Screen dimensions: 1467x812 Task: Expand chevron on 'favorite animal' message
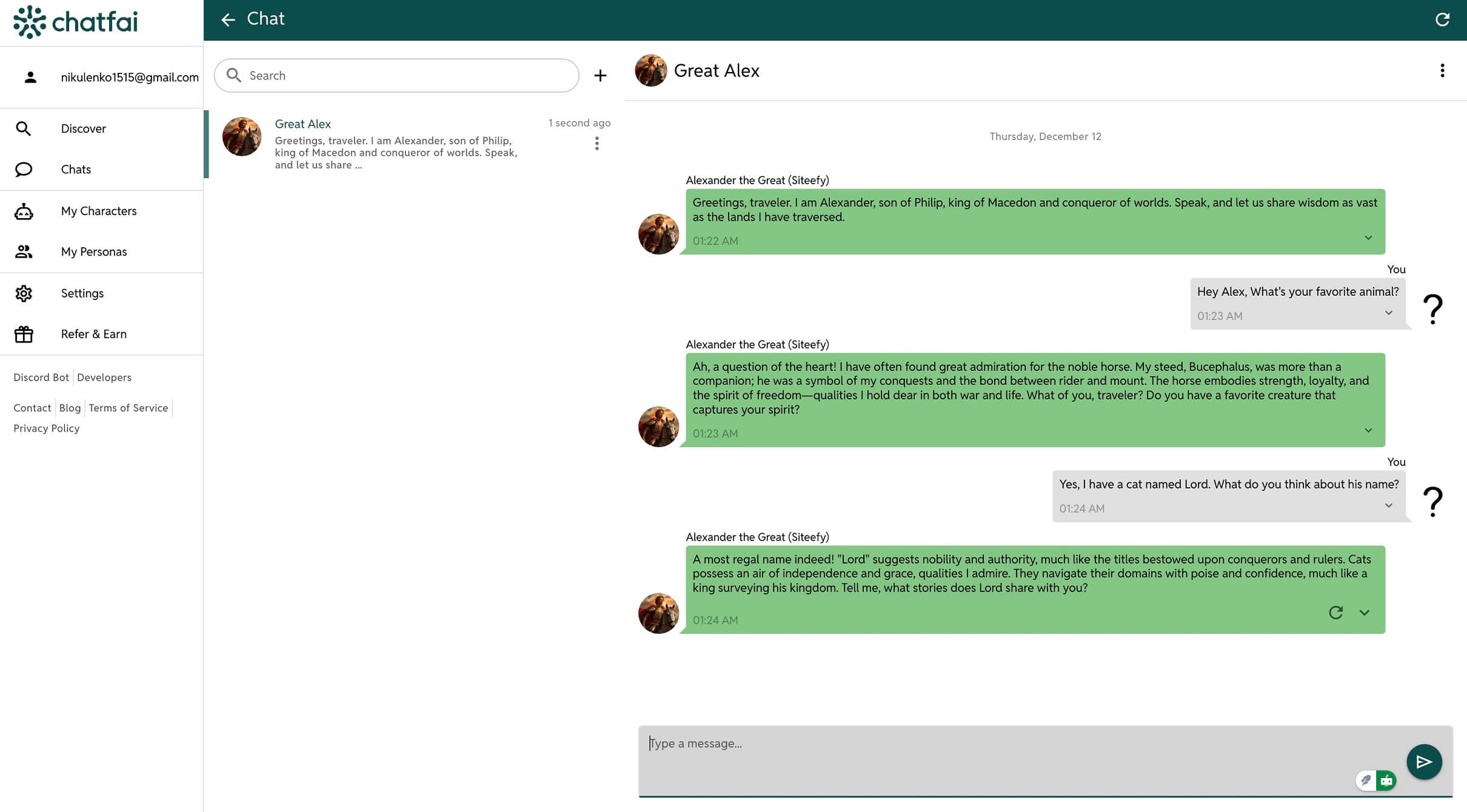[1389, 313]
